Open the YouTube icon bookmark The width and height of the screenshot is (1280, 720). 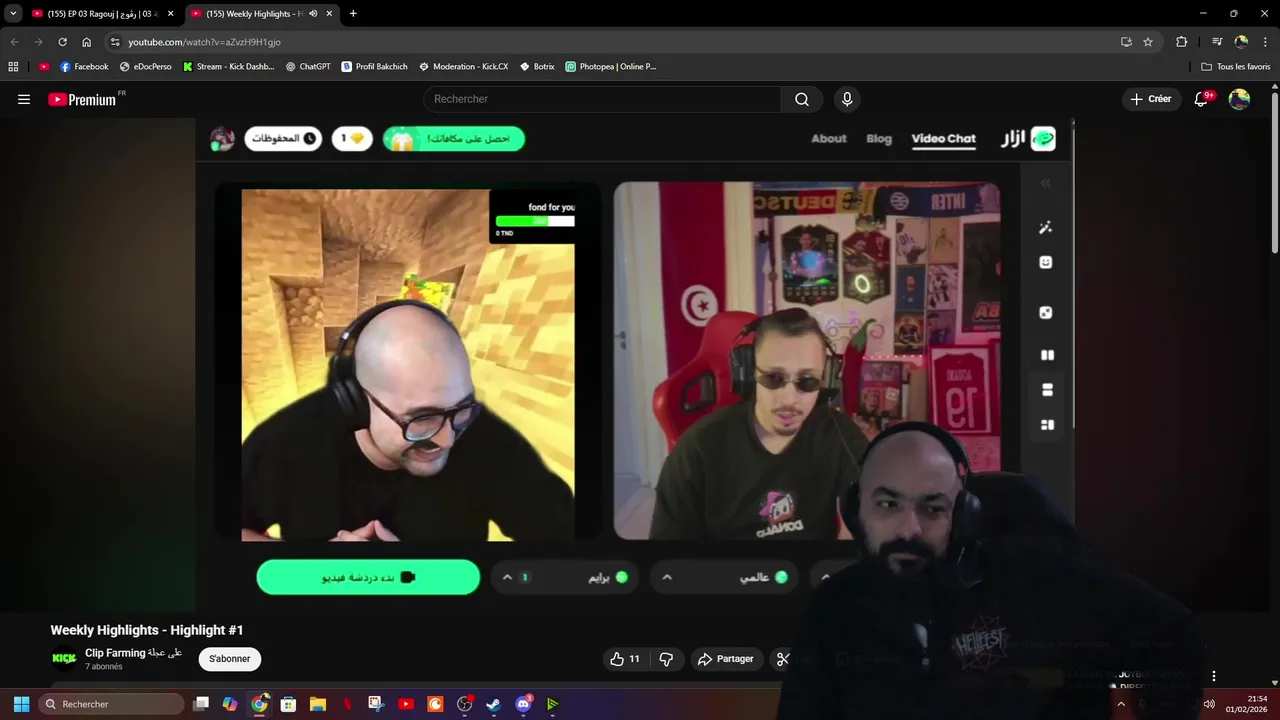click(x=43, y=67)
